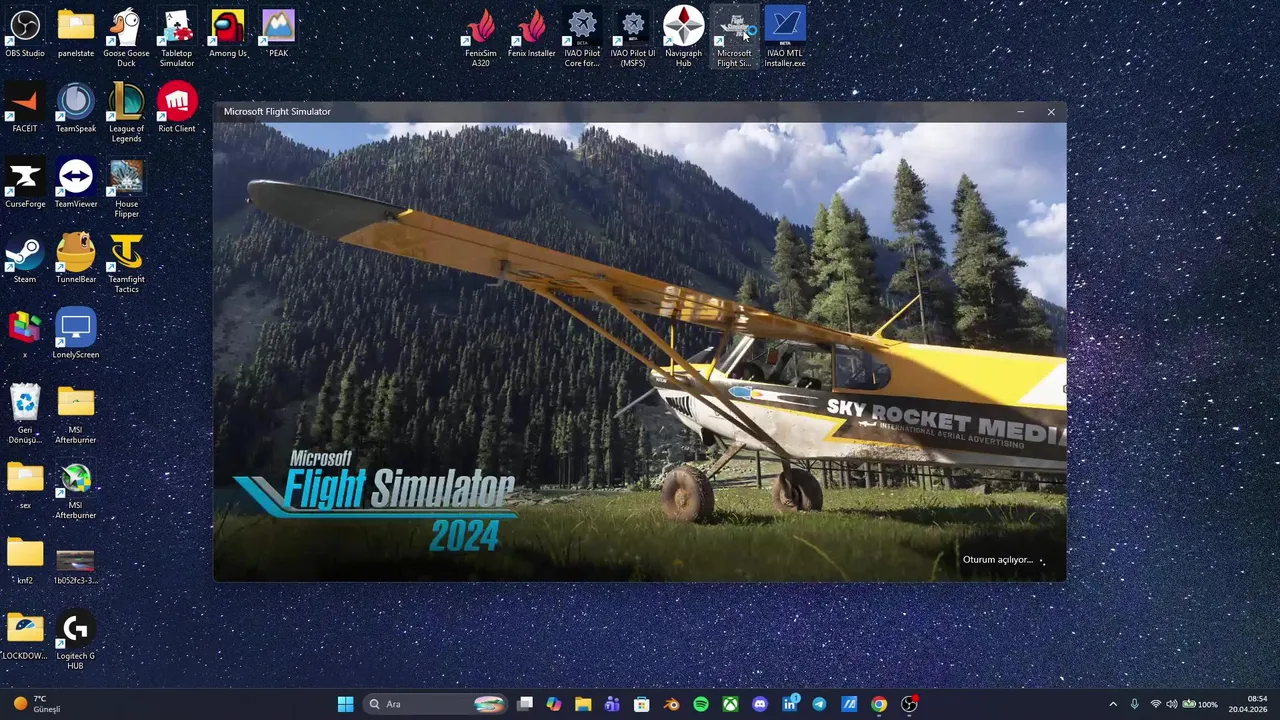
Task: Select the Fenix Installer shortcut
Action: [x=532, y=32]
